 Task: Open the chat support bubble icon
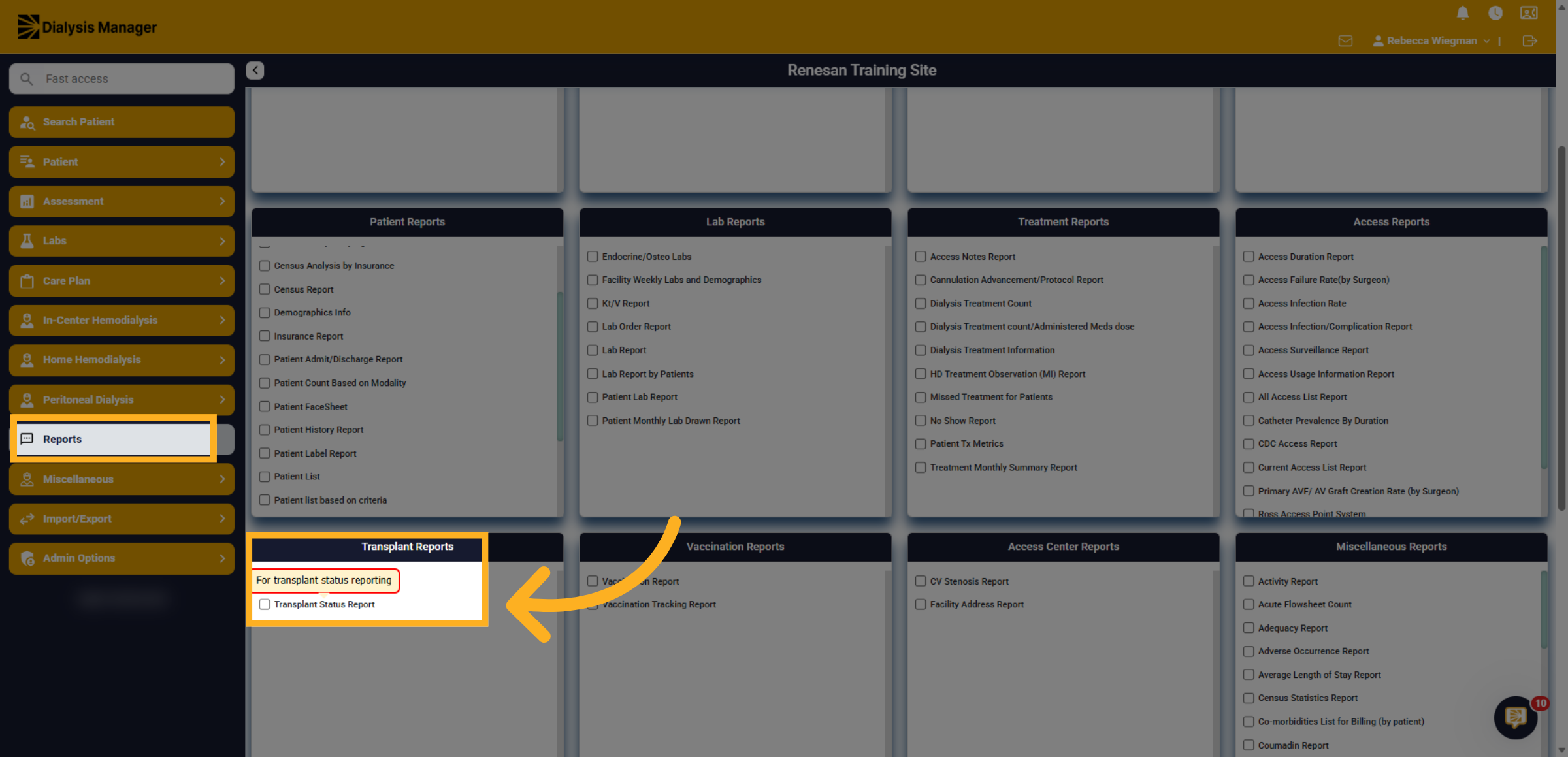coord(1515,717)
